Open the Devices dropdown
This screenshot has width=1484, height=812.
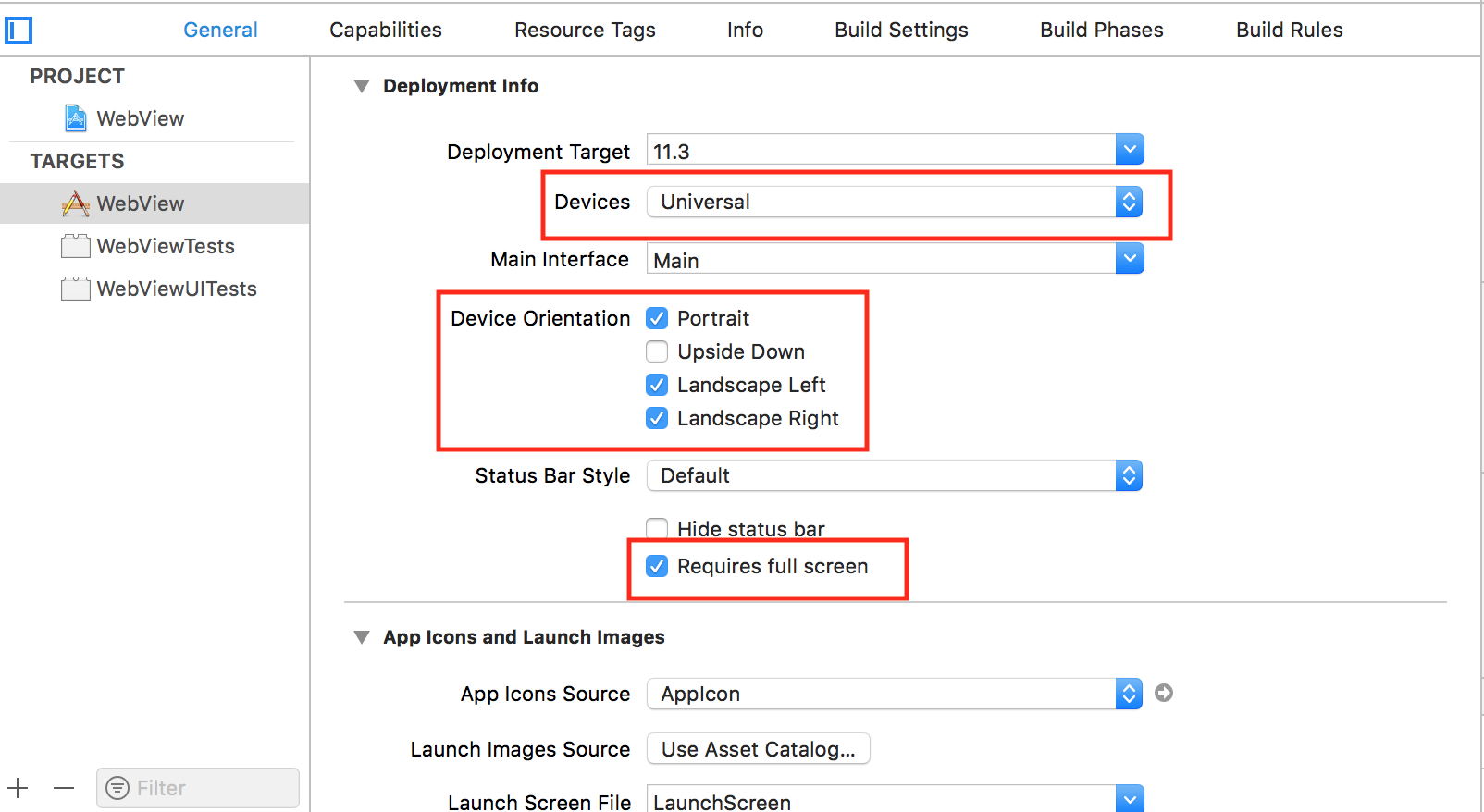1129,202
